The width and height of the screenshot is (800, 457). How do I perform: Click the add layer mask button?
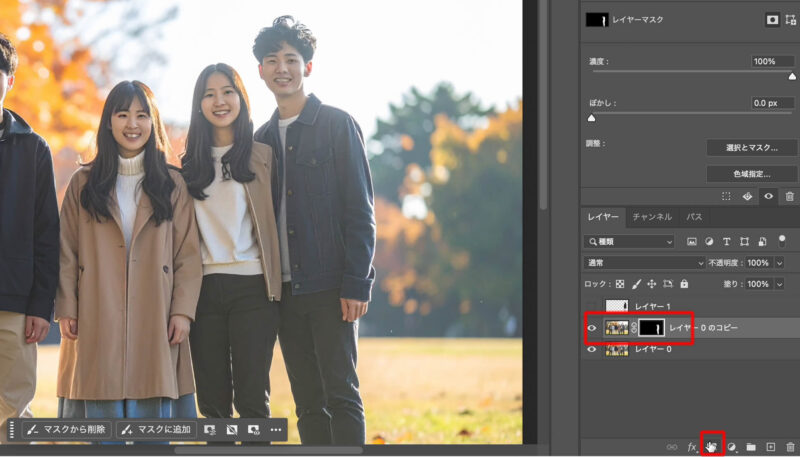pyautogui.click(x=712, y=447)
